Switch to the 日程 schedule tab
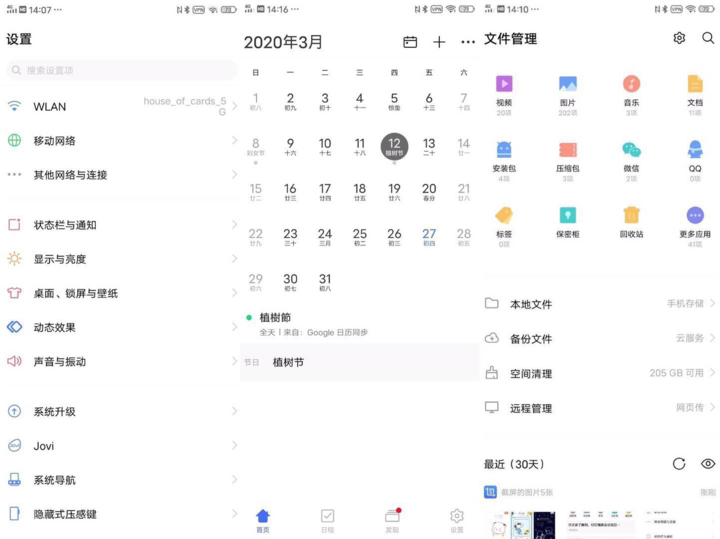Image resolution: width=720 pixels, height=539 pixels. coord(327,521)
